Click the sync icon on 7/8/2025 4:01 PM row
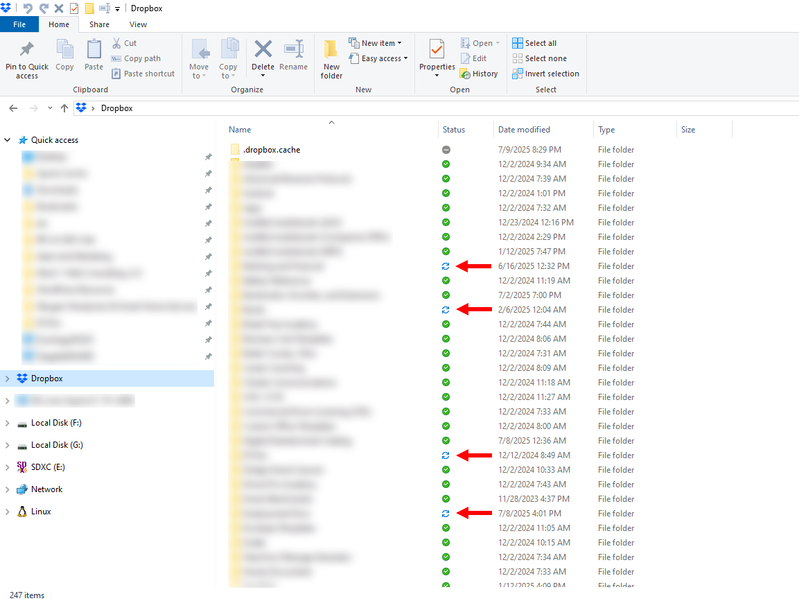This screenshot has height=599, width=799. 446,513
